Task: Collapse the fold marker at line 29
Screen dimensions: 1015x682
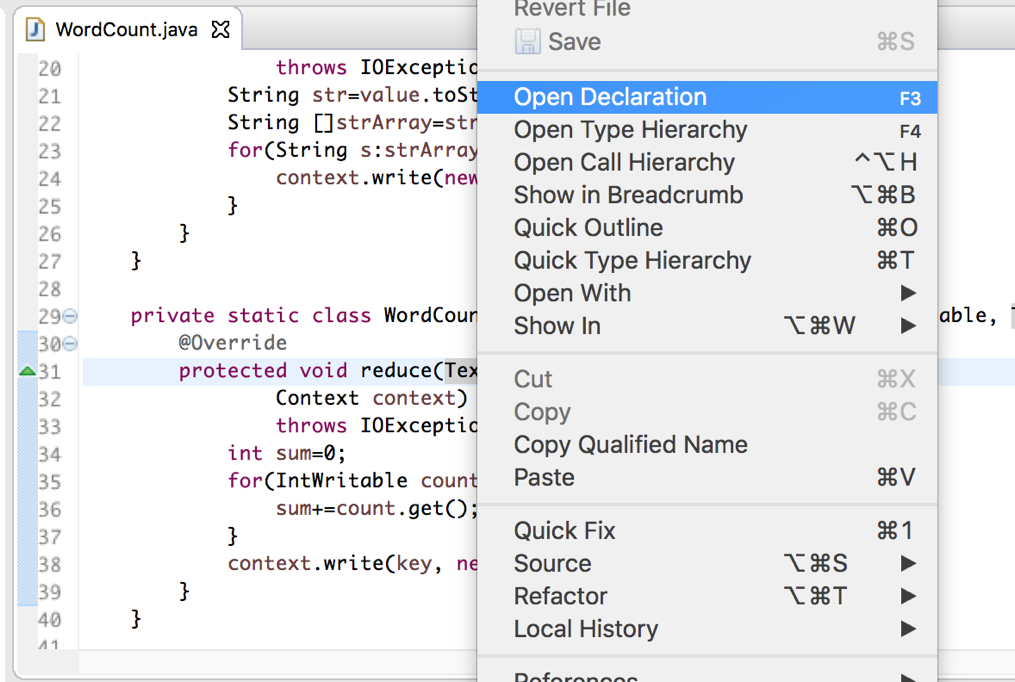Action: pyautogui.click(x=70, y=316)
